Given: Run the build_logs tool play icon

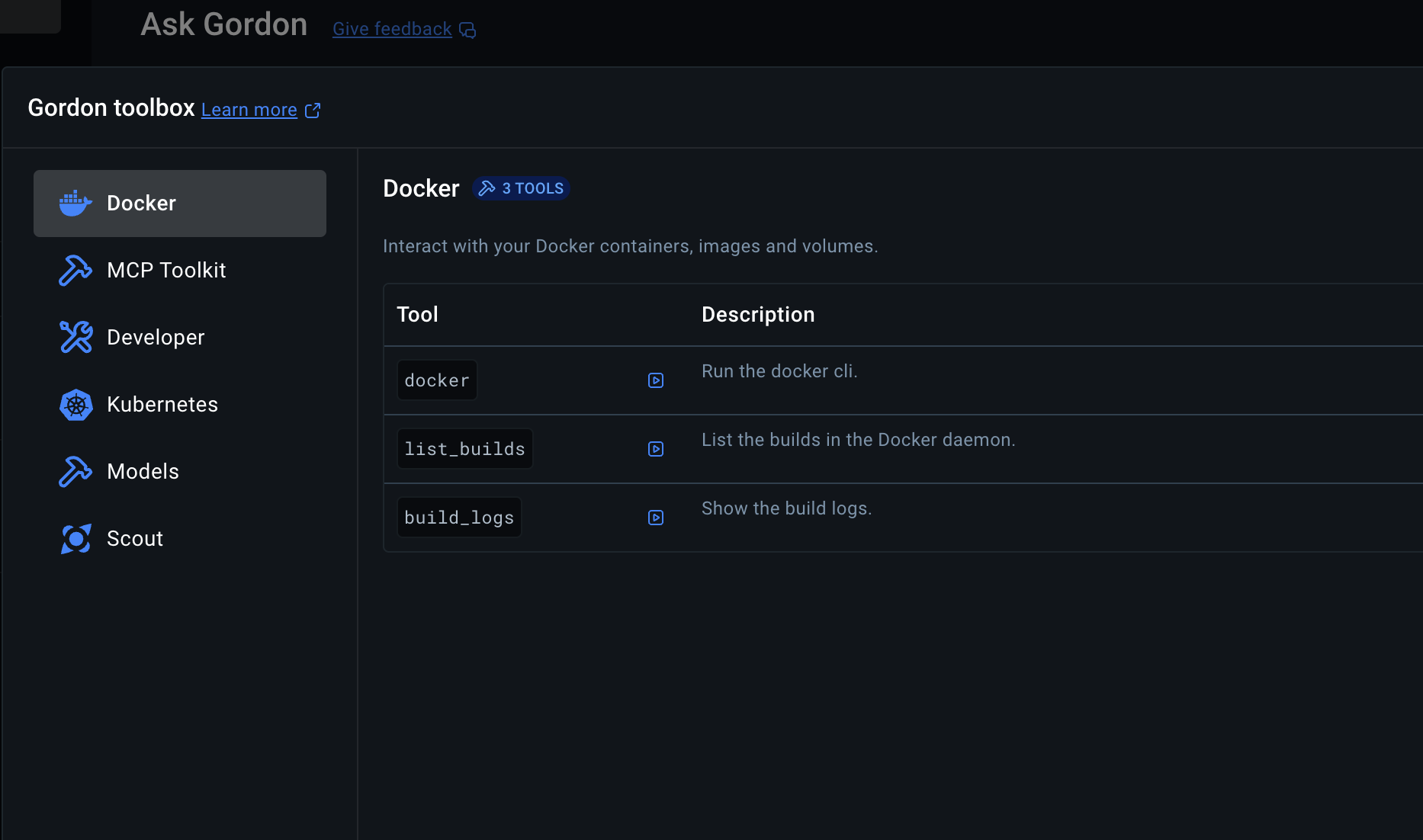Looking at the screenshot, I should click(x=656, y=518).
